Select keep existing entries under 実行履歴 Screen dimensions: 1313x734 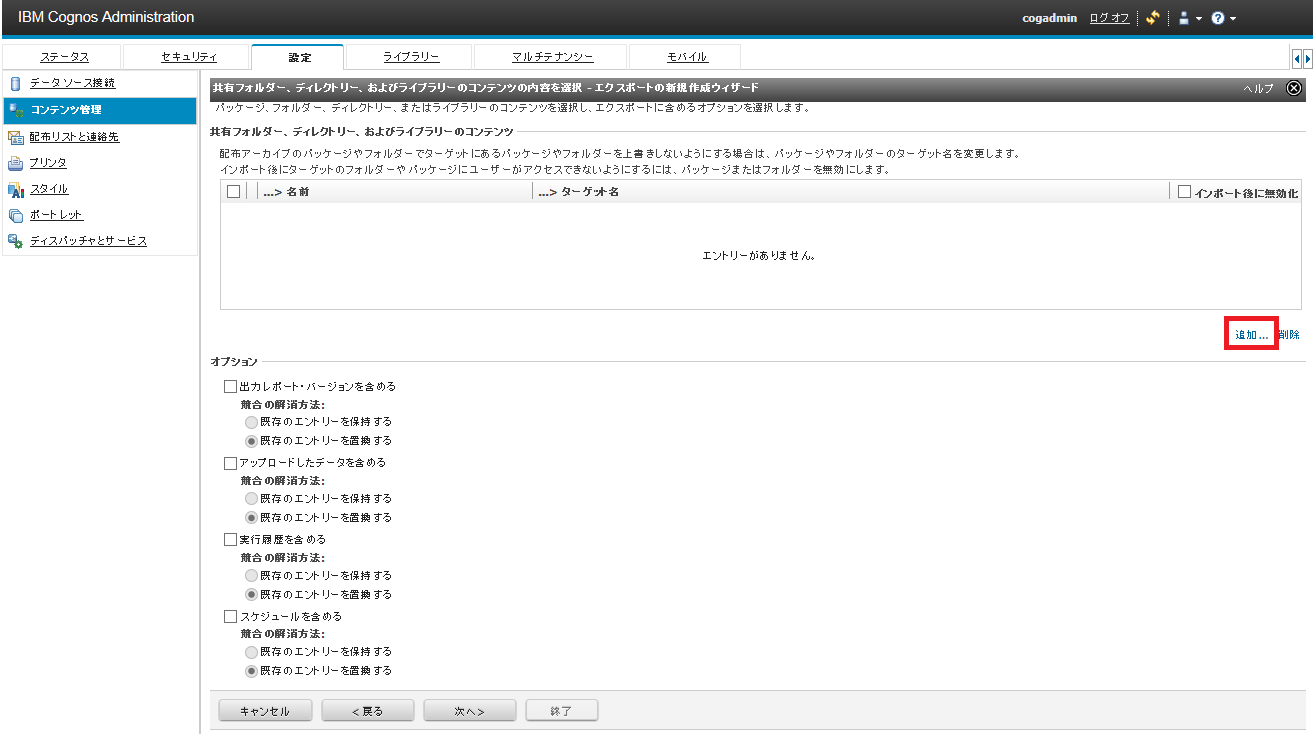click(251, 575)
